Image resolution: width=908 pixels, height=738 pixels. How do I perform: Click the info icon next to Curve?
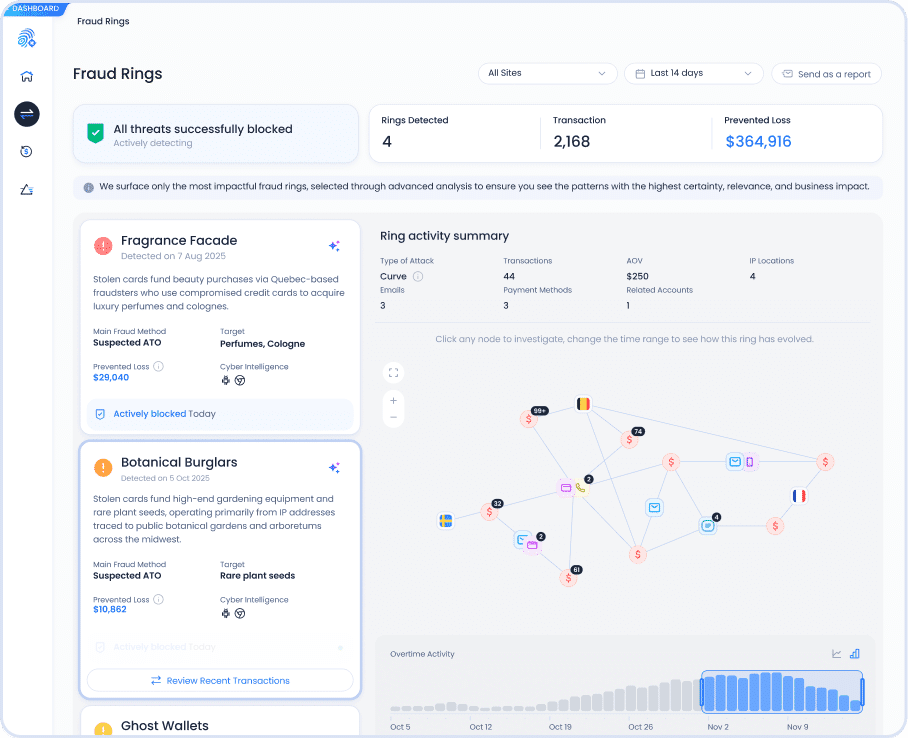tap(418, 276)
